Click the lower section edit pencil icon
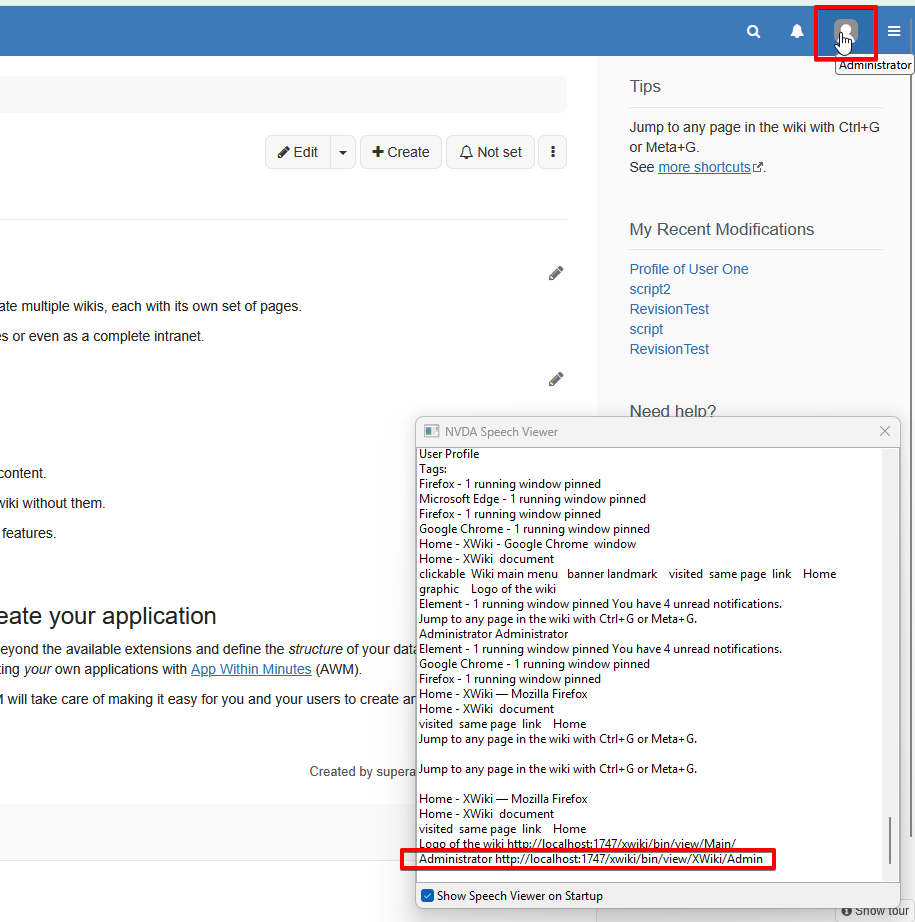The image size is (915, 922). pos(556,379)
